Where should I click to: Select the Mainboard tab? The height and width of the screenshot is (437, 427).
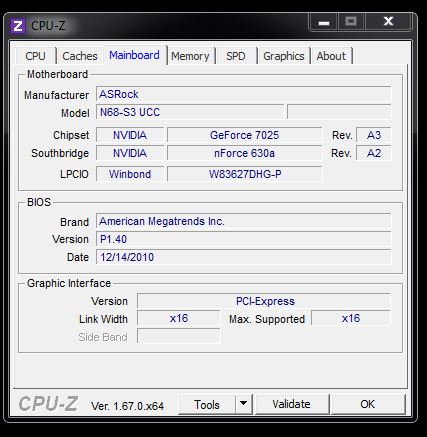[134, 55]
